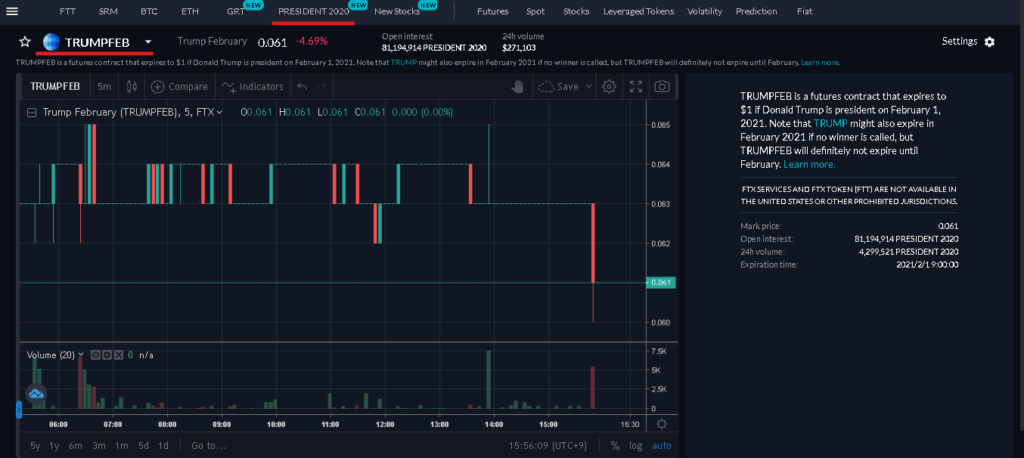This screenshot has width=1024, height=458.
Task: Open the ETH top navigation tab
Action: [x=190, y=12]
